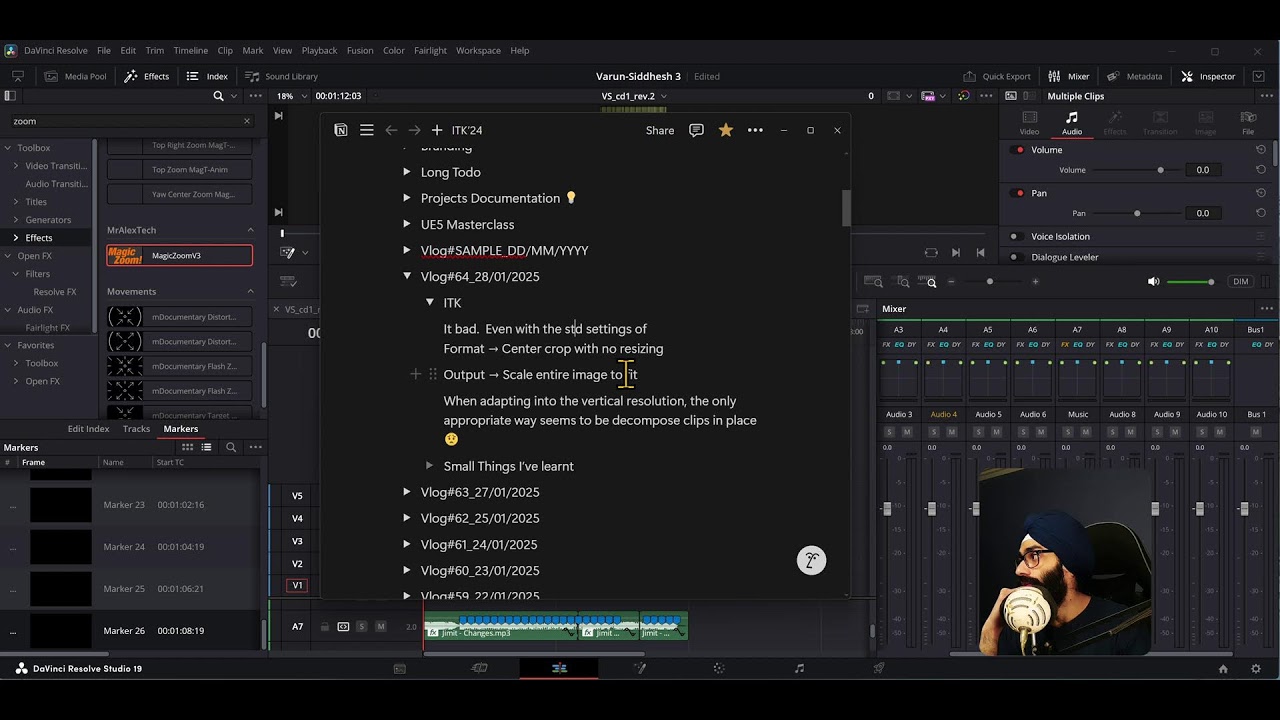Collapse the Toolbox tree

(x=9, y=148)
